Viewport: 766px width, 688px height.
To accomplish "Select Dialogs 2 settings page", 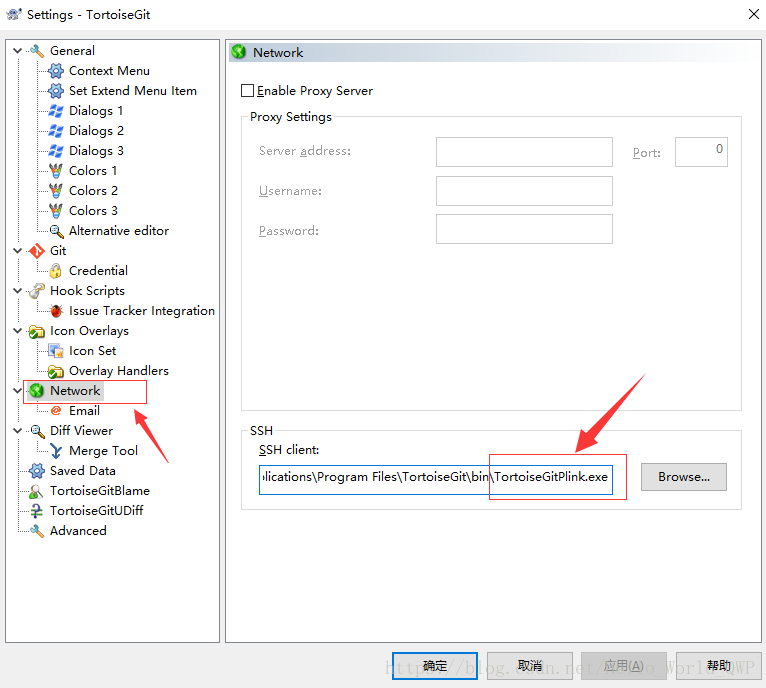I will tap(96, 131).
